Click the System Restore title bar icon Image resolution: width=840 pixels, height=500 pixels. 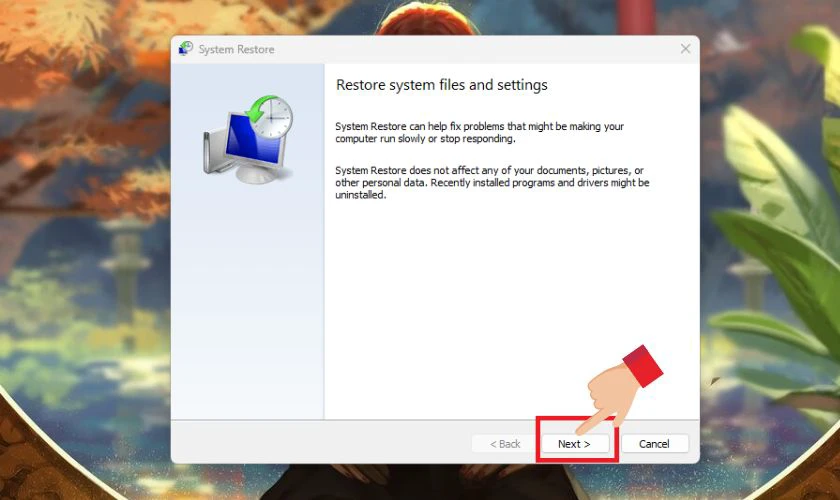point(186,49)
